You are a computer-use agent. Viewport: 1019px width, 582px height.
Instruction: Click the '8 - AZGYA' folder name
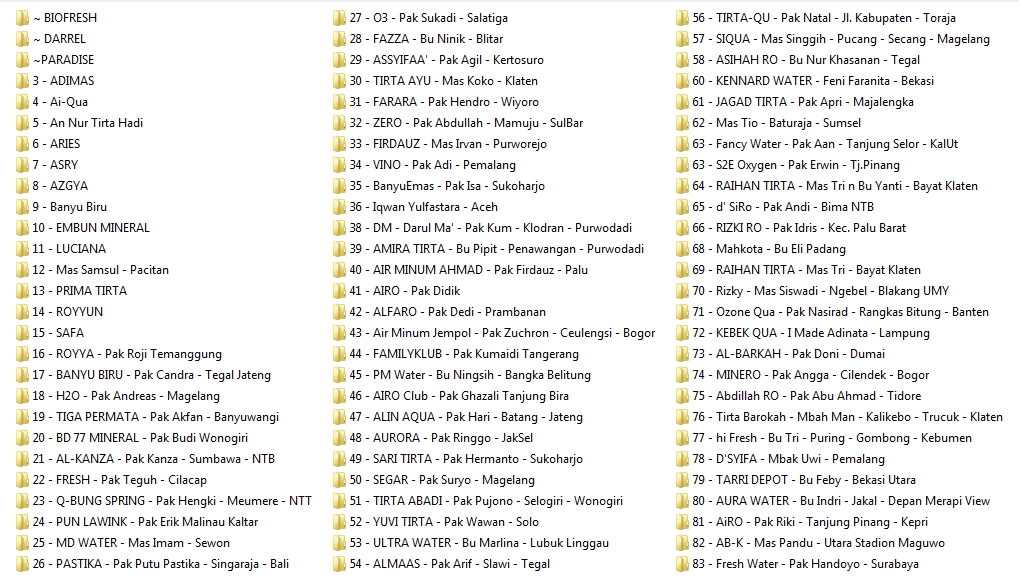(x=60, y=186)
